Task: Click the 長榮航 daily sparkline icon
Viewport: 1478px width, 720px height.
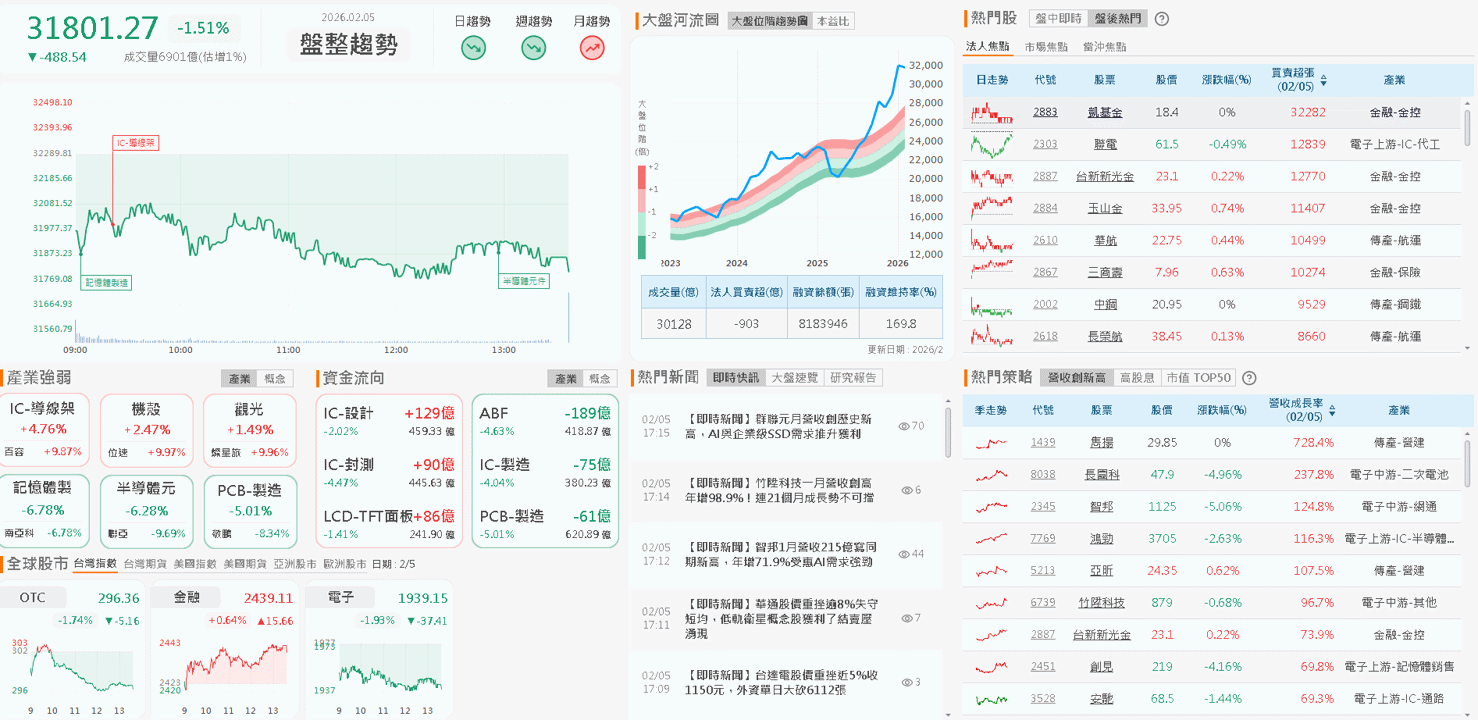Action: pyautogui.click(x=991, y=337)
